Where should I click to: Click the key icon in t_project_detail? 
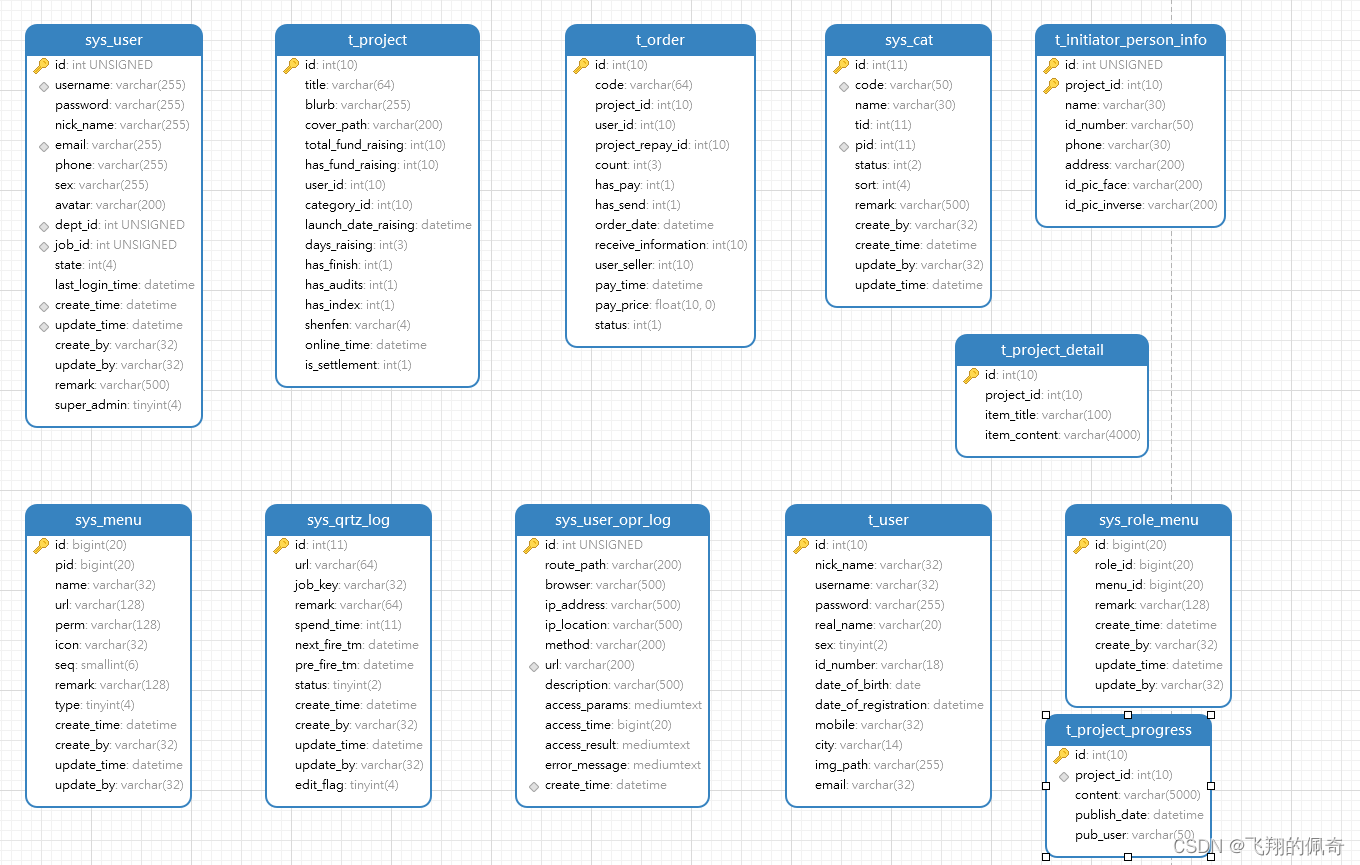pos(971,375)
